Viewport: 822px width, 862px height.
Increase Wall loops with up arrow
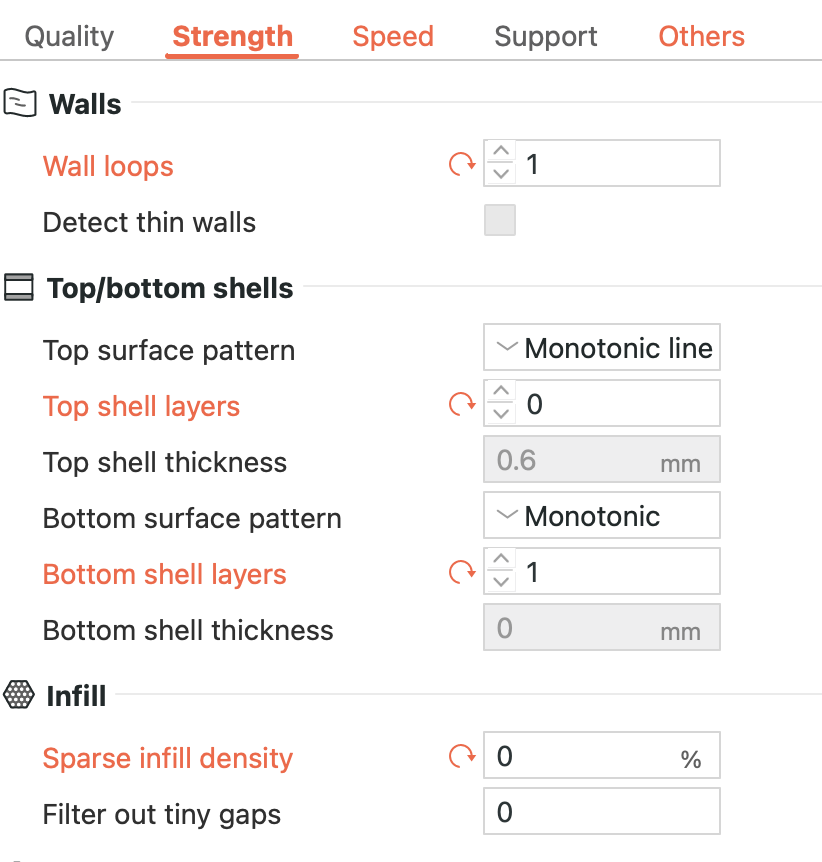501,153
